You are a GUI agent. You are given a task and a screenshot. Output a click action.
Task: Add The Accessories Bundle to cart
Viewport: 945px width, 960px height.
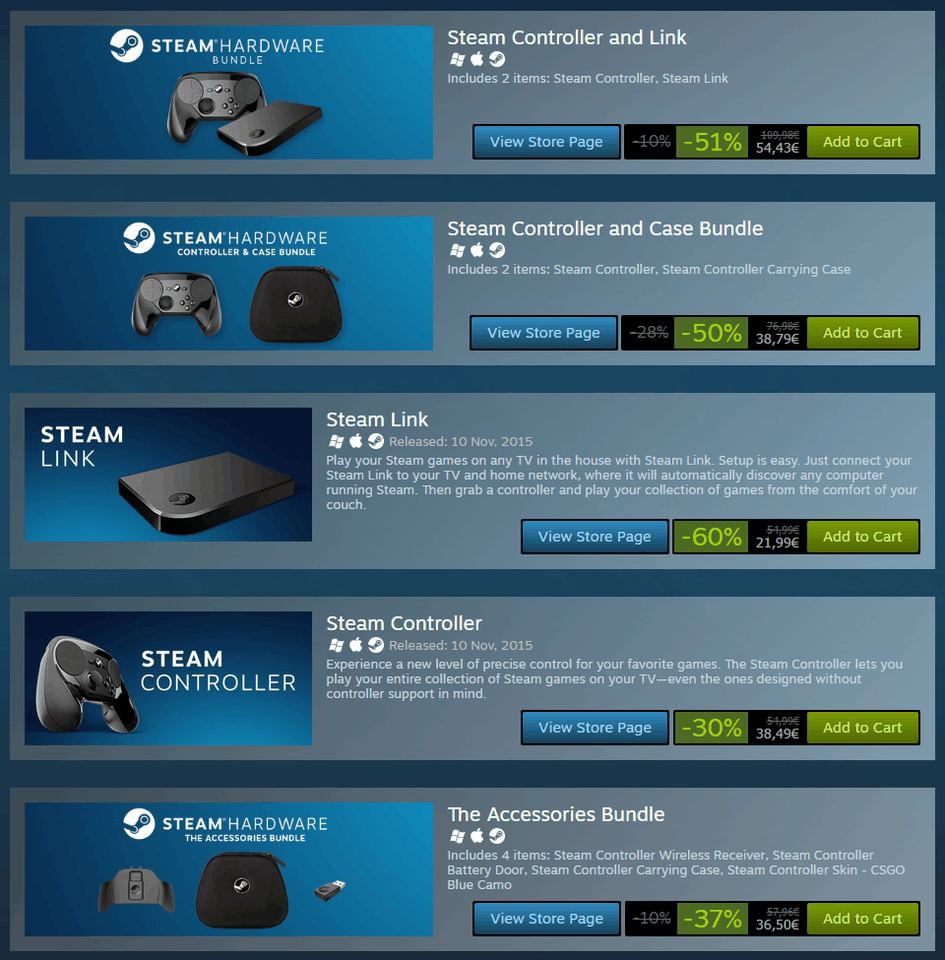862,919
